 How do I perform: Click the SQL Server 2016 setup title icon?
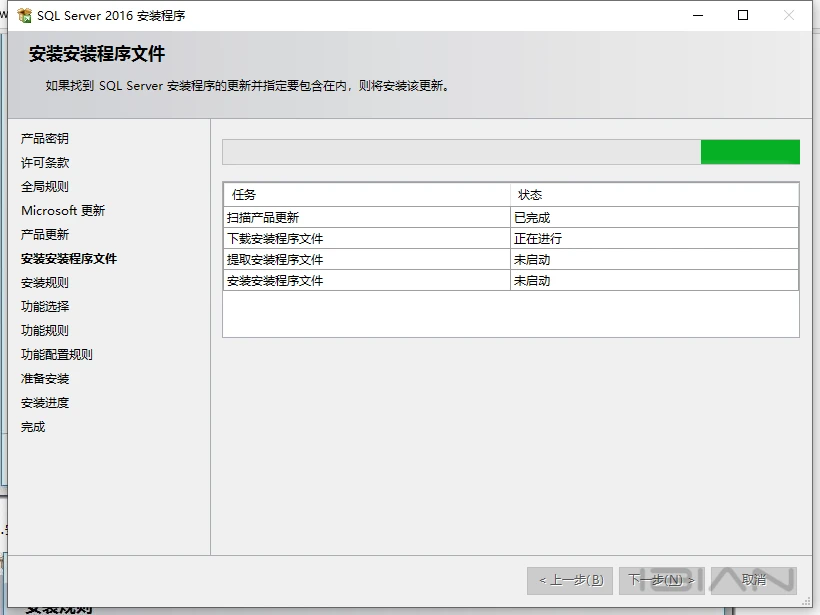click(24, 16)
